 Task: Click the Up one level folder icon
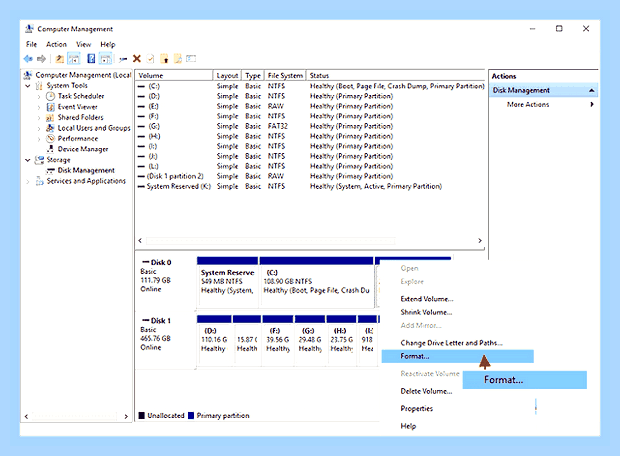(x=59, y=59)
